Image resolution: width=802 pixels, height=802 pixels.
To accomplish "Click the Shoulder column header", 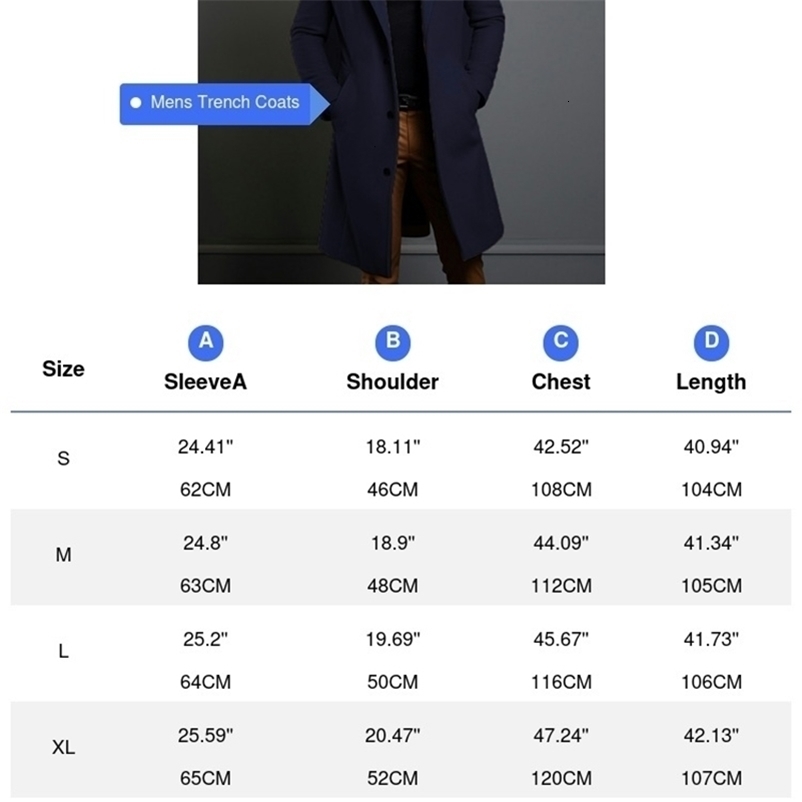I will [x=392, y=382].
